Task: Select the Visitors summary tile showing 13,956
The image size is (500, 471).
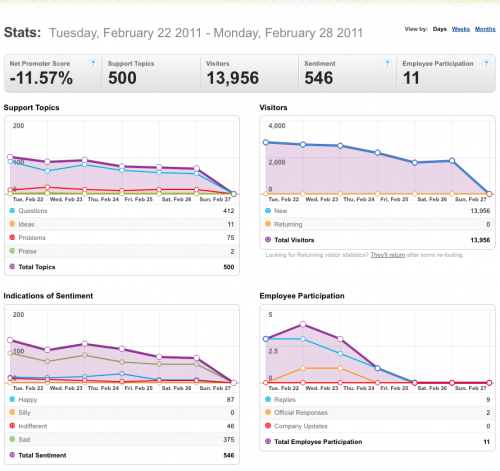Action: pos(249,74)
